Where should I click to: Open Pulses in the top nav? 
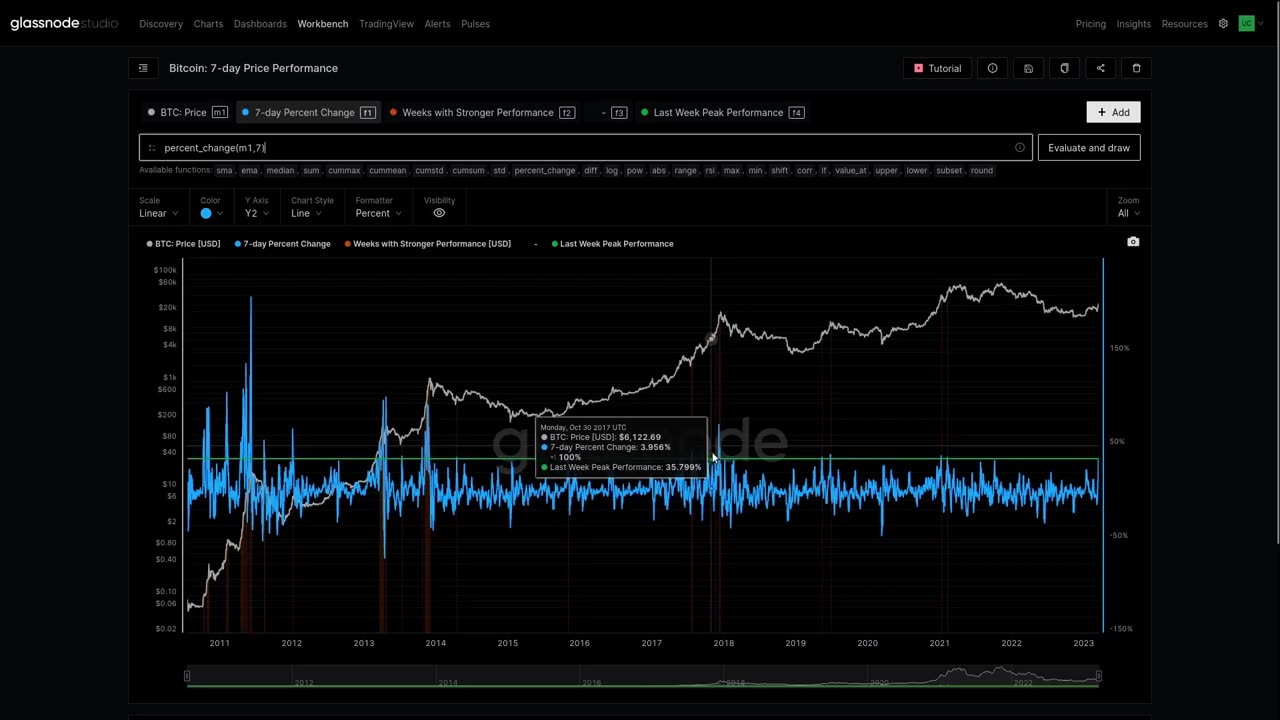pos(475,24)
